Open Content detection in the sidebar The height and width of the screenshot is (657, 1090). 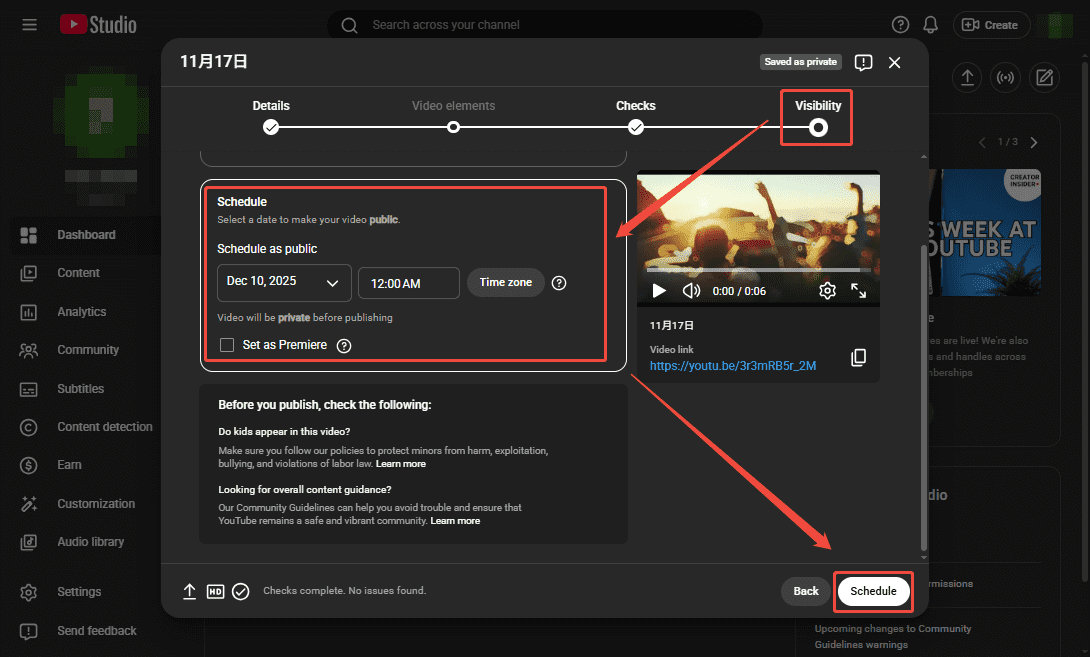[x=104, y=427]
